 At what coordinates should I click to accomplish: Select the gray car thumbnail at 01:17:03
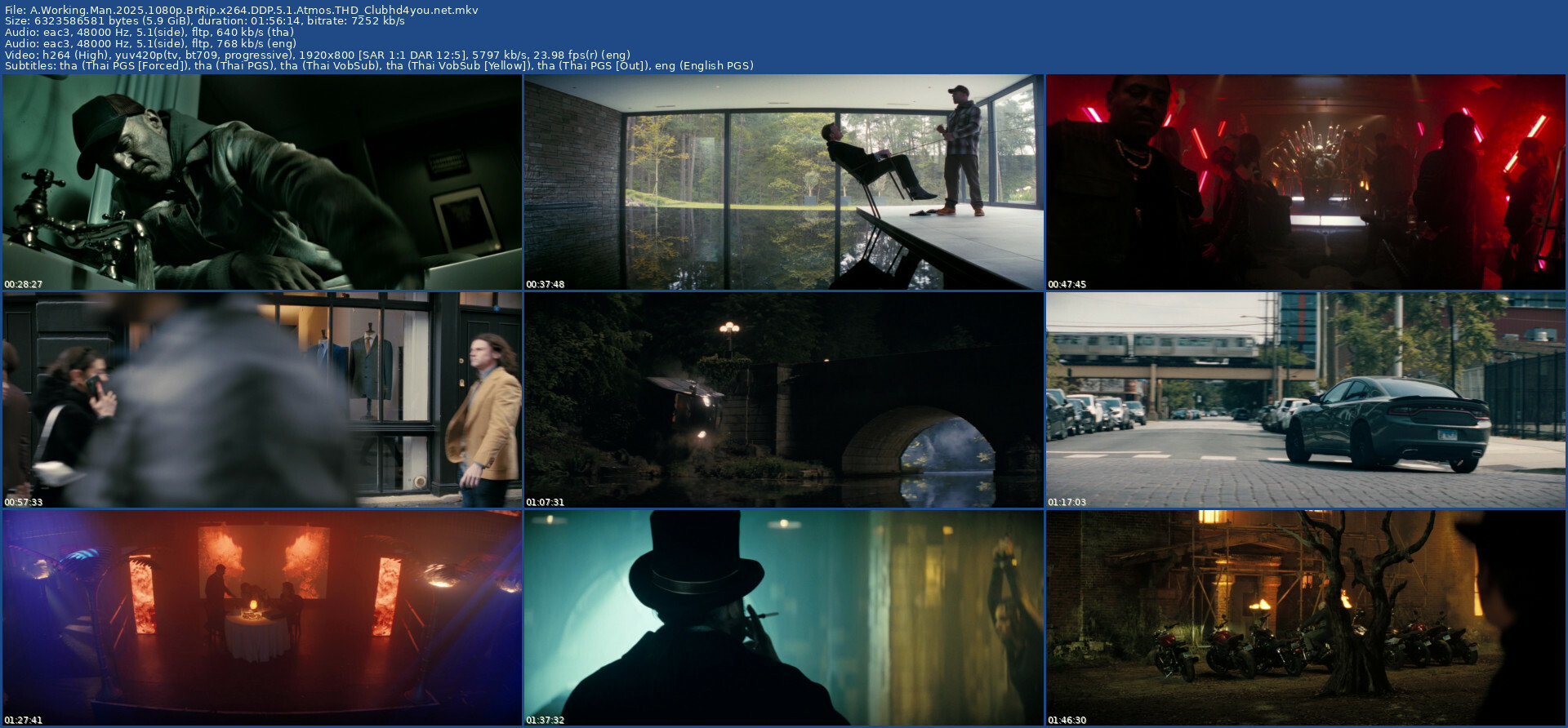[x=1306, y=400]
